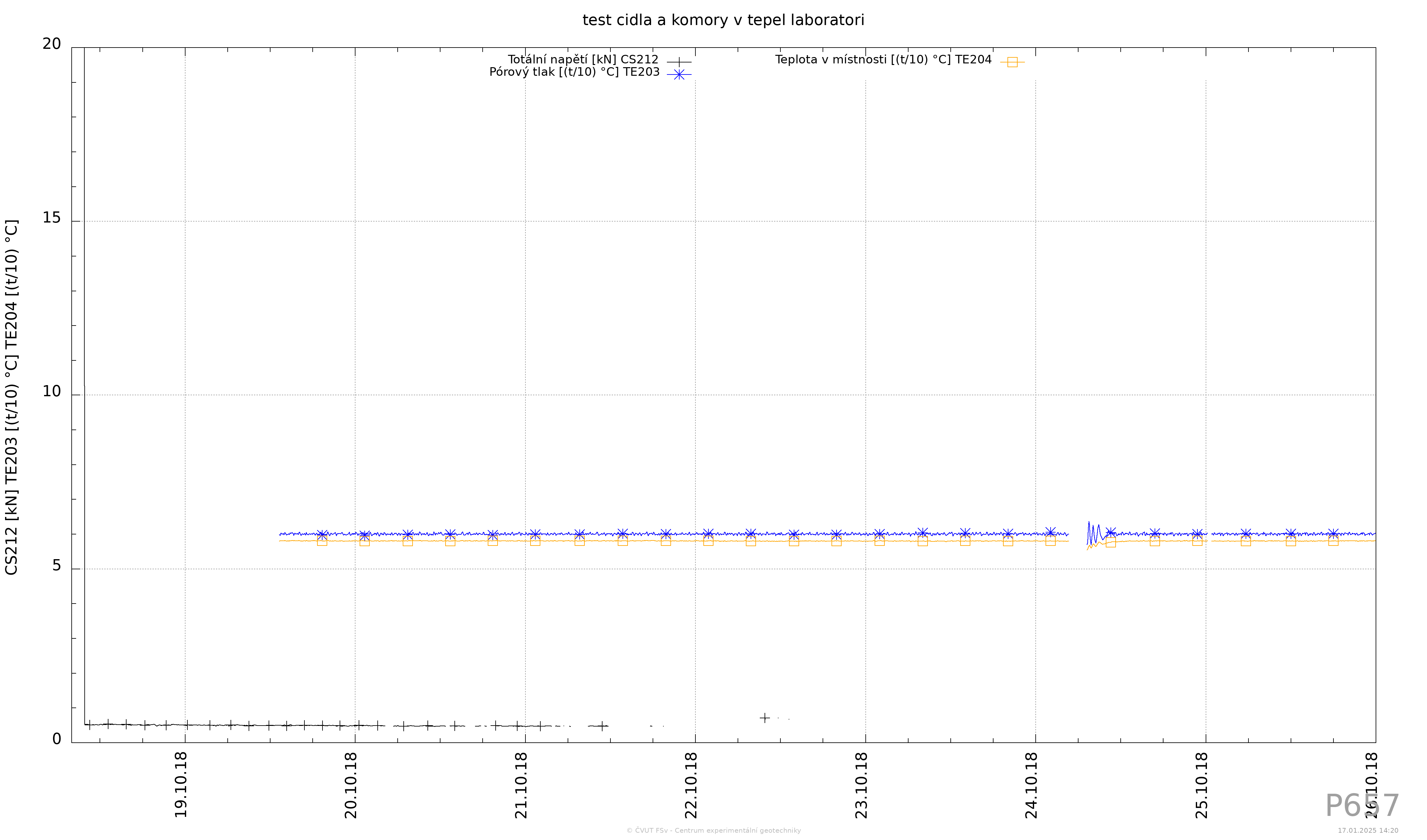Click the black plus legend marker for CS212
The image size is (1427, 840).
pos(679,62)
